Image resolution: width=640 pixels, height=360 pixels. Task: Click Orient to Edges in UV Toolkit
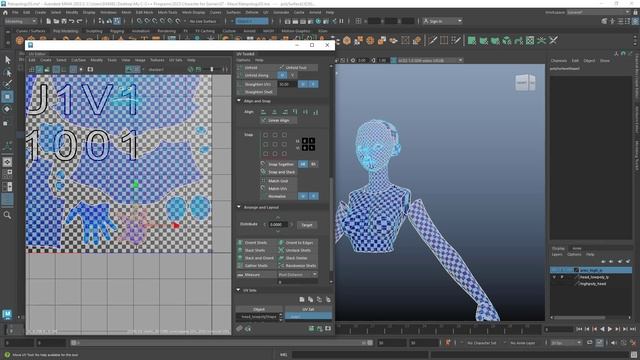pos(297,242)
